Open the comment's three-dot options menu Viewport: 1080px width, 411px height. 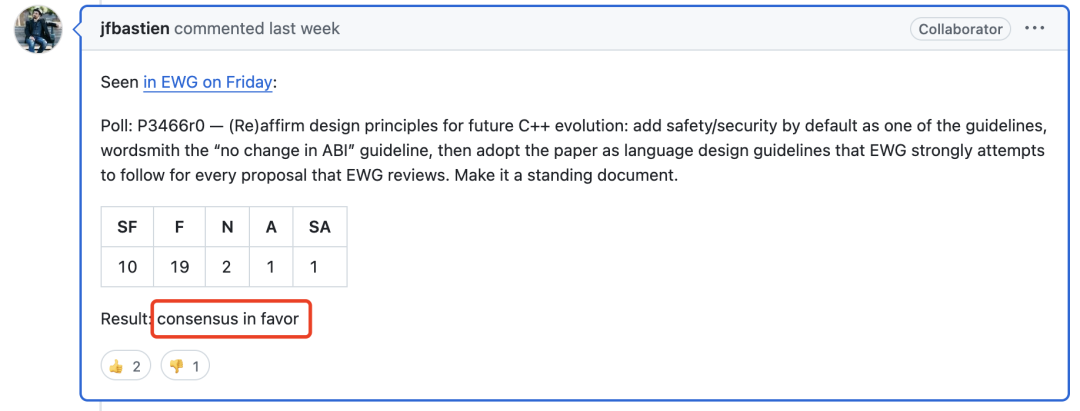(1035, 29)
